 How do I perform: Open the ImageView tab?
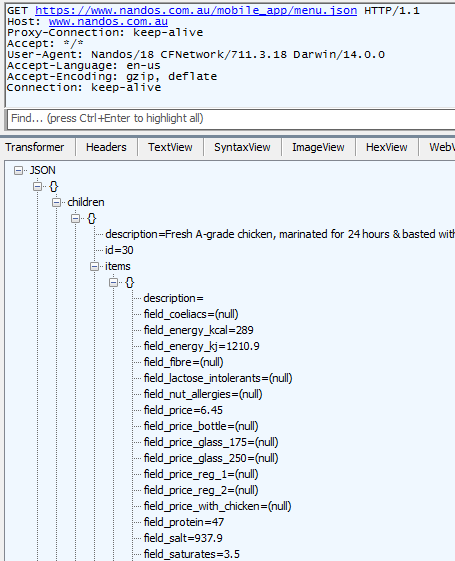tap(318, 147)
